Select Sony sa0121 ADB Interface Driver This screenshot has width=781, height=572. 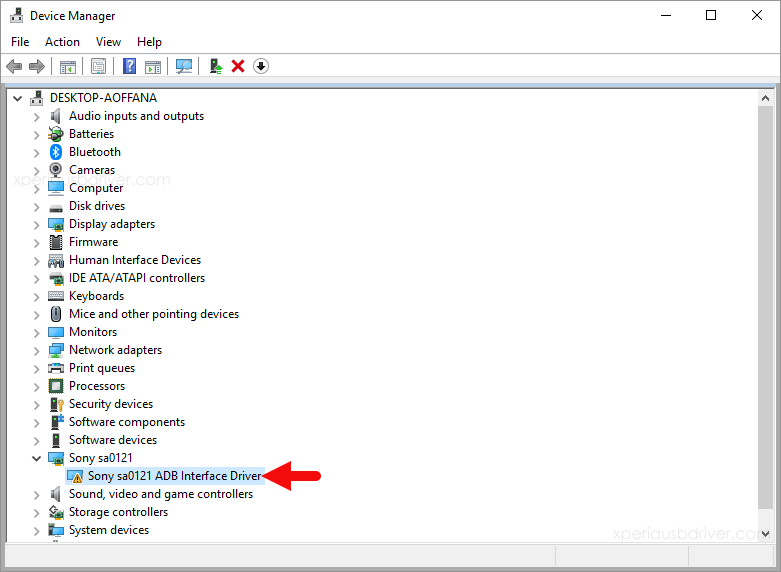coord(174,476)
